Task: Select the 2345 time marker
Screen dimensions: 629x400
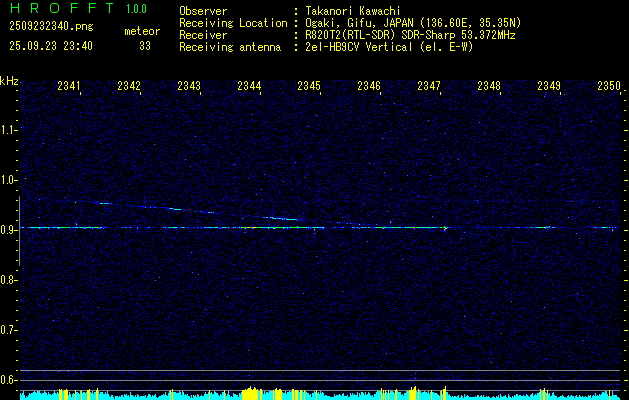Action: 309,87
